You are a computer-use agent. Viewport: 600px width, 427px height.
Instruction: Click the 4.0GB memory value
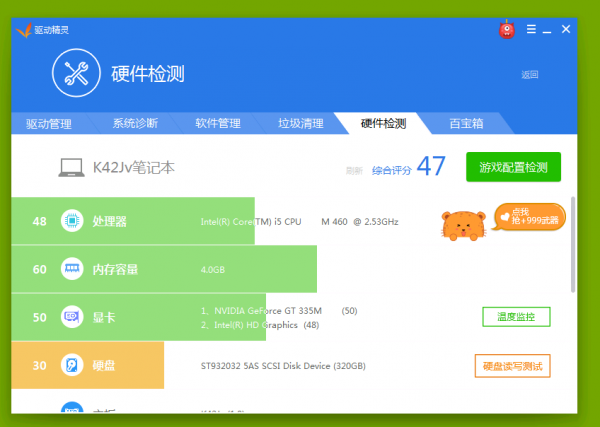coord(213,270)
